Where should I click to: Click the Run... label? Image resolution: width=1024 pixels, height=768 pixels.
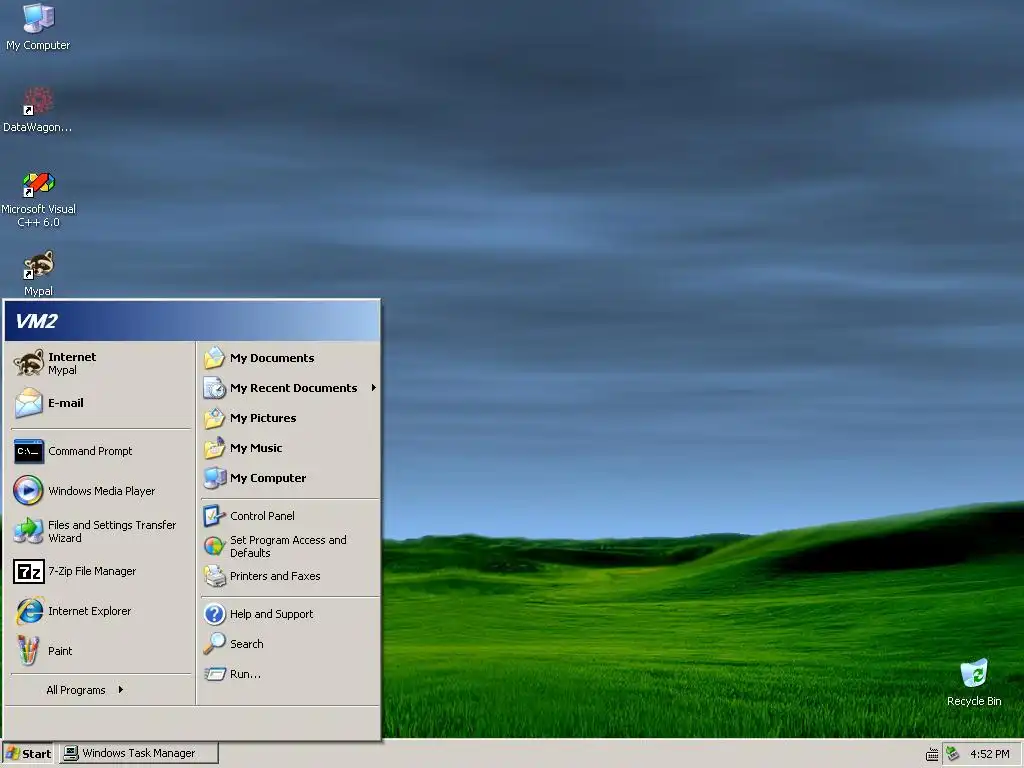[x=245, y=674]
